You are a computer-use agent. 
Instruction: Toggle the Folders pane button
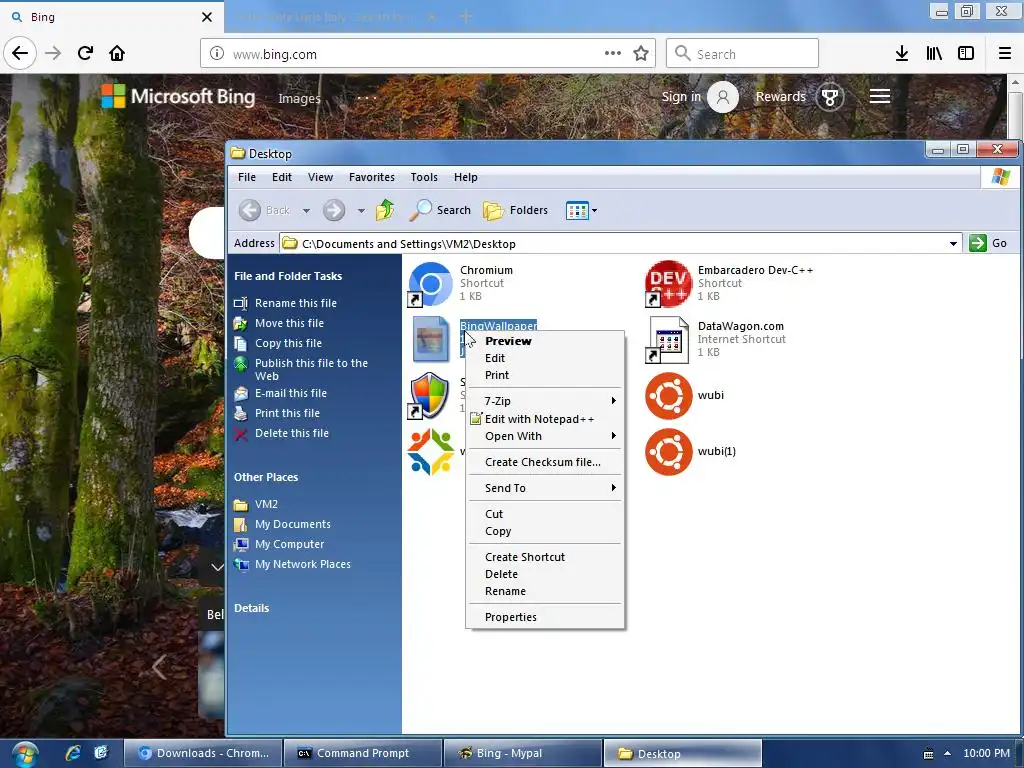click(516, 210)
